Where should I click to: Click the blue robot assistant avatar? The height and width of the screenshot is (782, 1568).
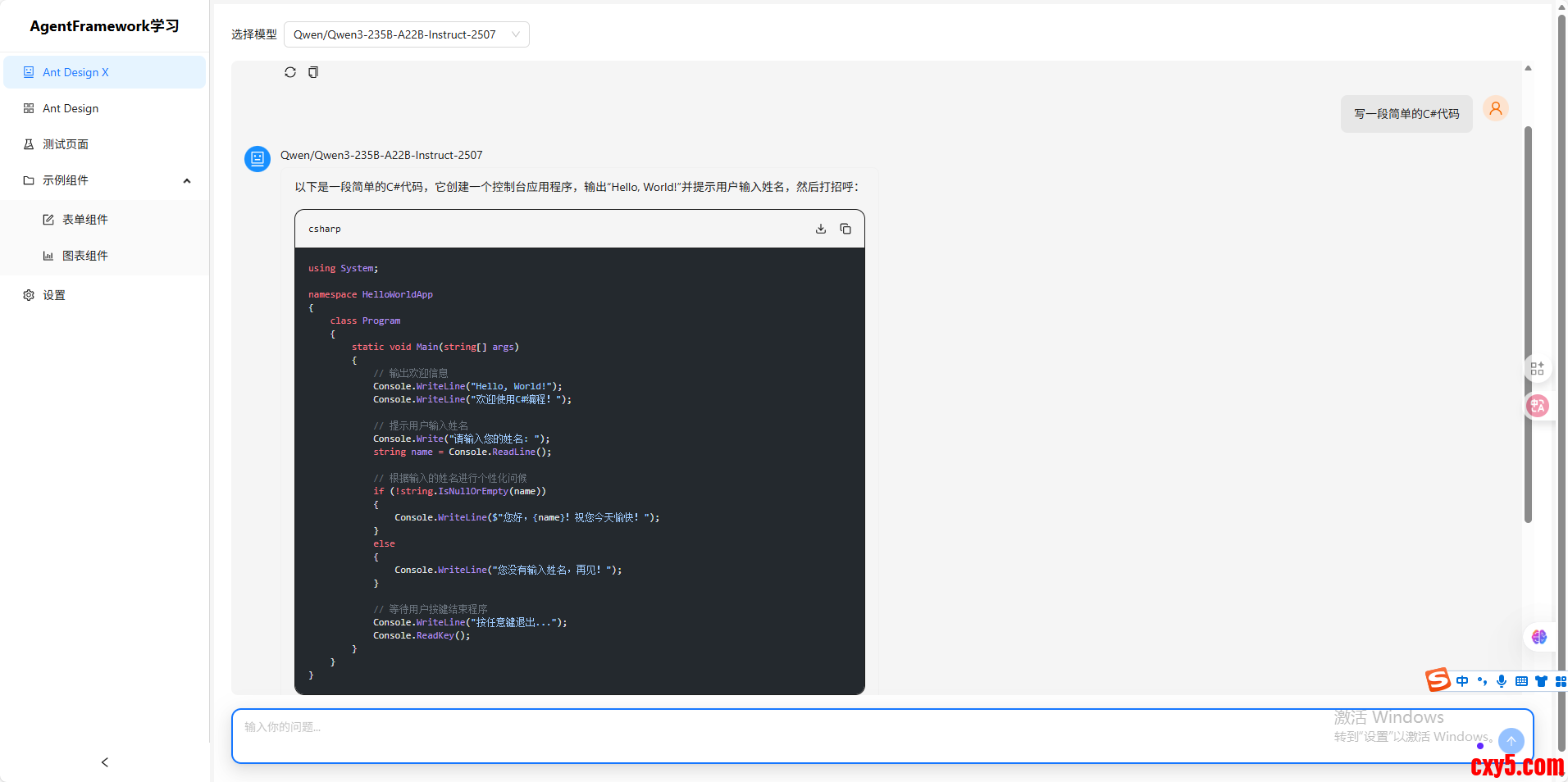[258, 158]
